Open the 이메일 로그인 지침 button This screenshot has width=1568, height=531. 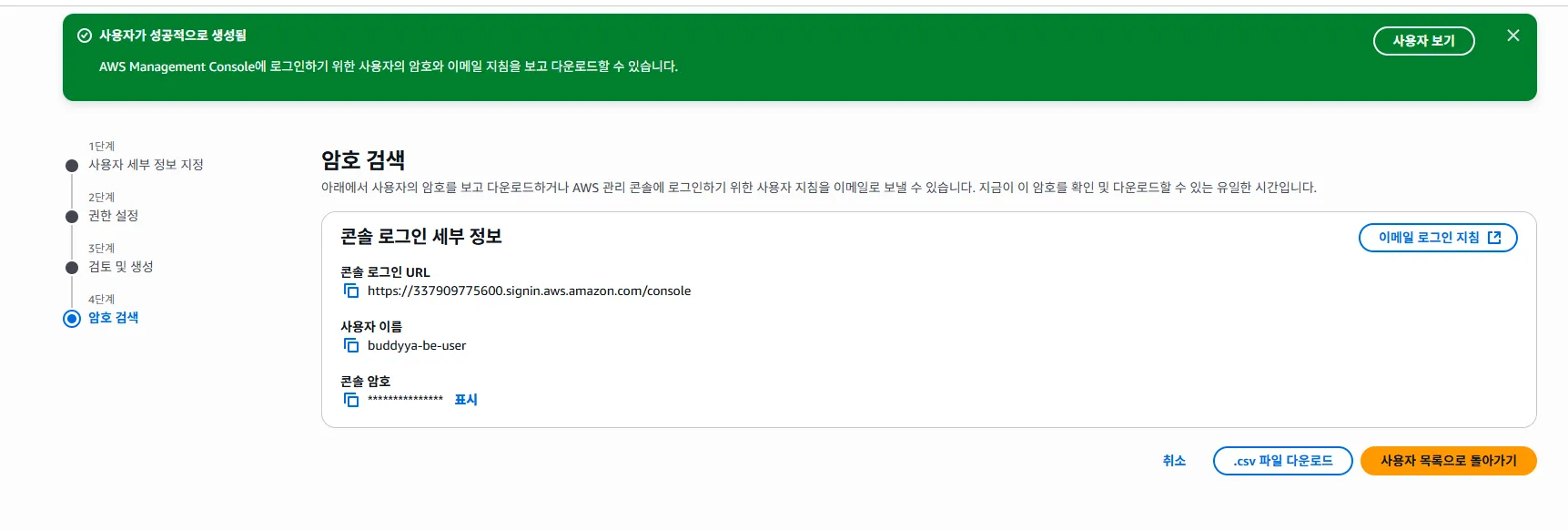[x=1438, y=238]
